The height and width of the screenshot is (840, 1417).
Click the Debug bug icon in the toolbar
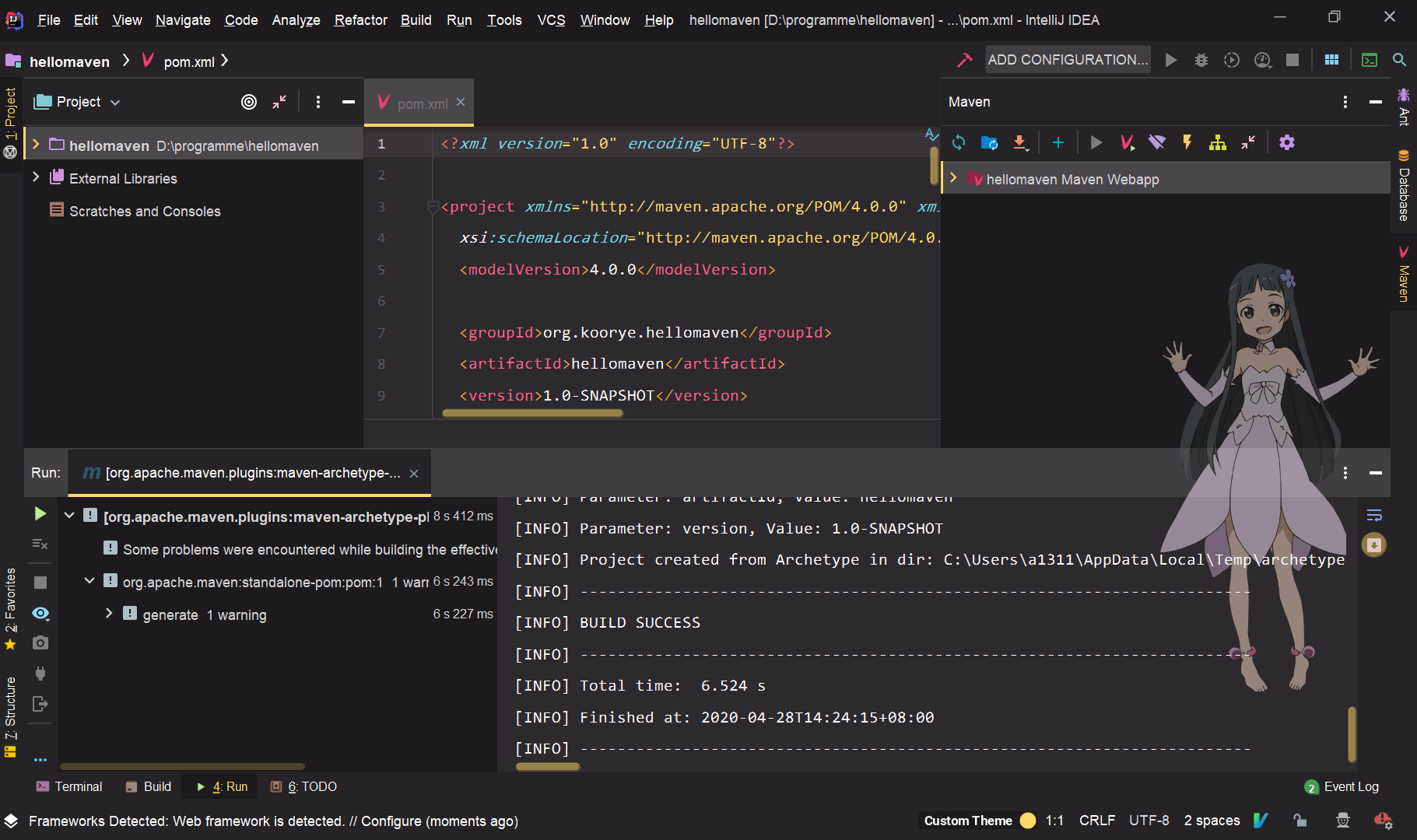coord(1201,60)
